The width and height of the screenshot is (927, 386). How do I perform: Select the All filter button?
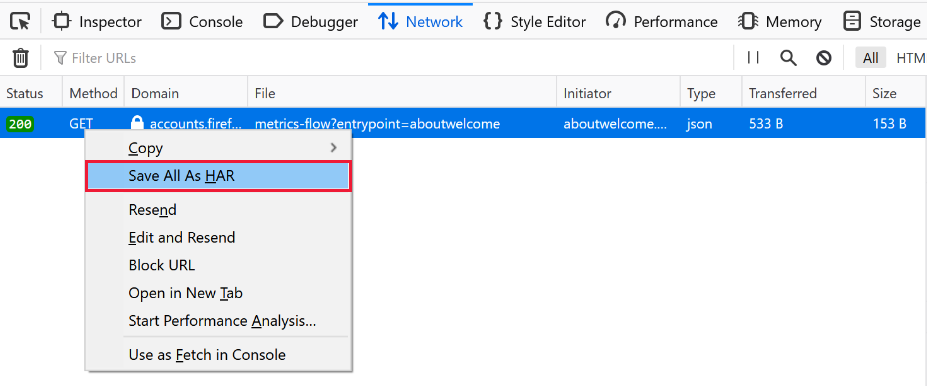(x=870, y=58)
